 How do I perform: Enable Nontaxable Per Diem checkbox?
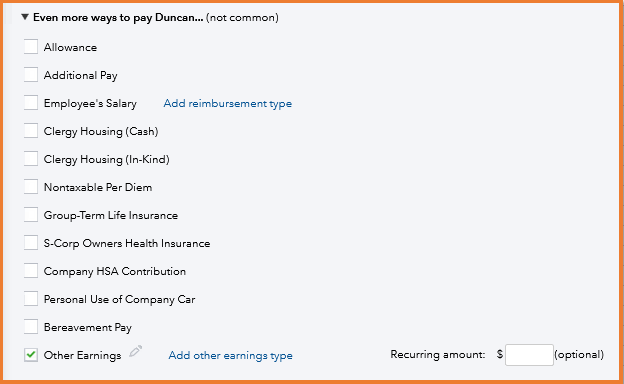tap(31, 186)
